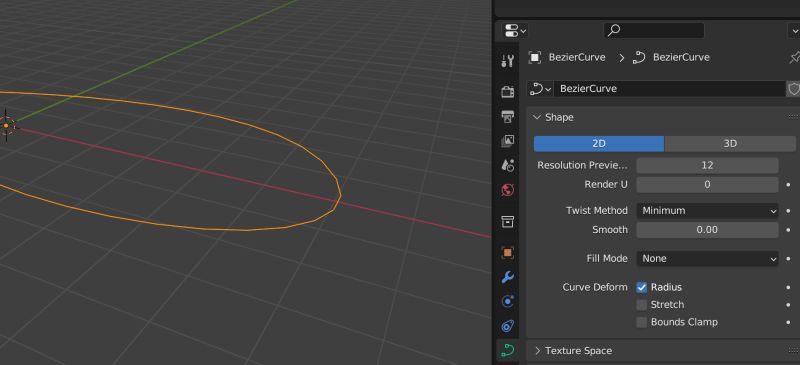Click the Smooth value field
Image resolution: width=800 pixels, height=365 pixels.
tap(707, 230)
